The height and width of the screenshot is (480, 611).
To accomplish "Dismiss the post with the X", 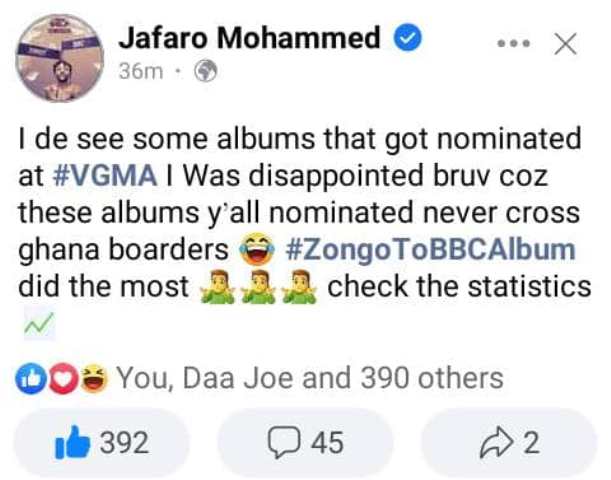I will click(565, 44).
